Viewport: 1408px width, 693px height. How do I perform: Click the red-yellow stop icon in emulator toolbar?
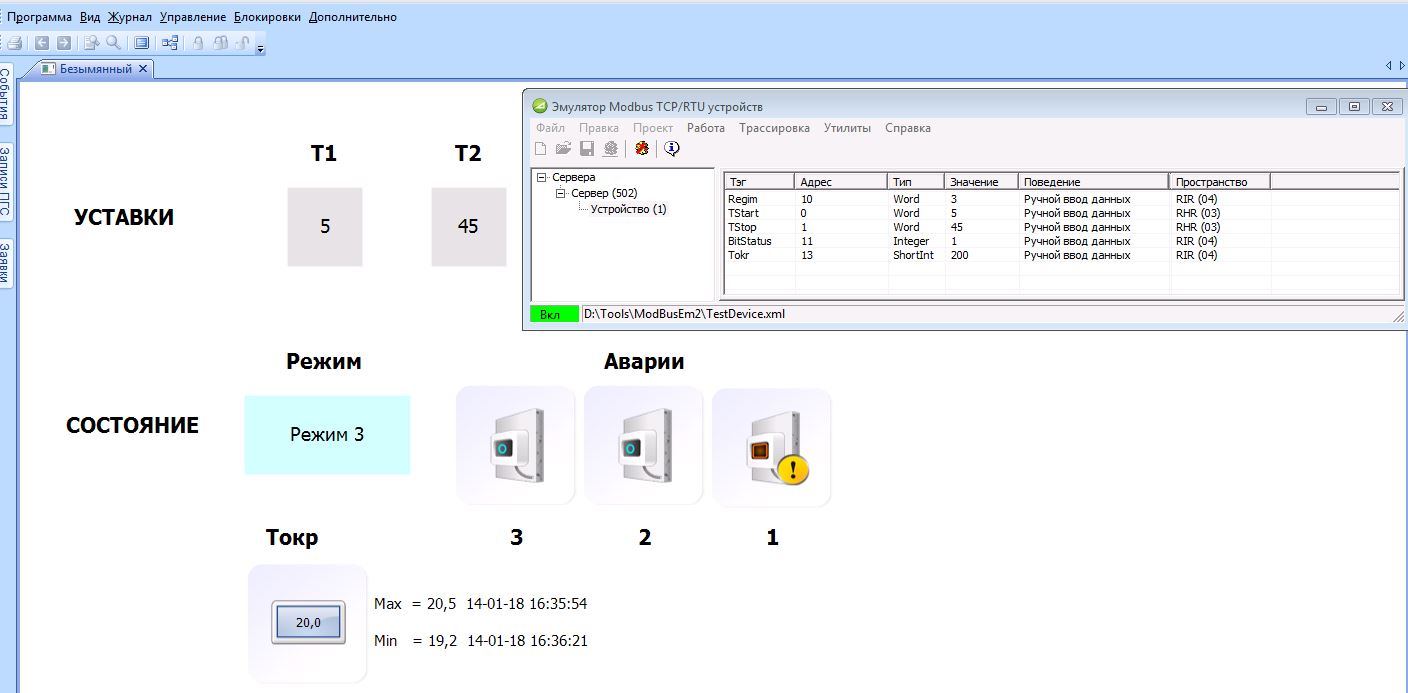pos(641,149)
